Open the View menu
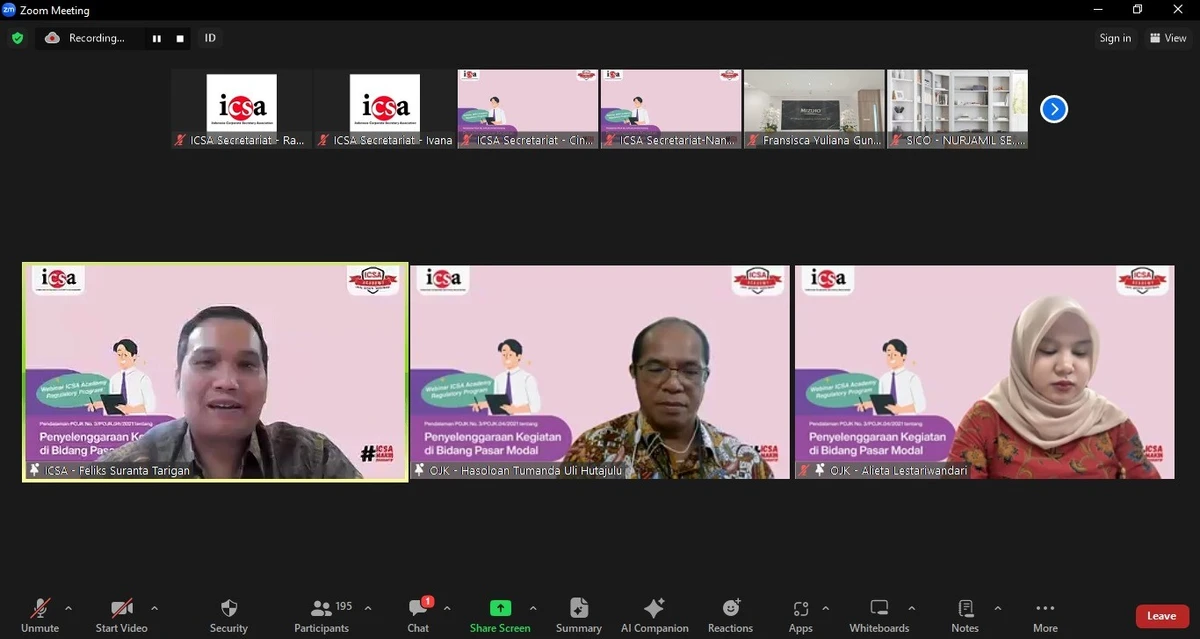 [1167, 38]
